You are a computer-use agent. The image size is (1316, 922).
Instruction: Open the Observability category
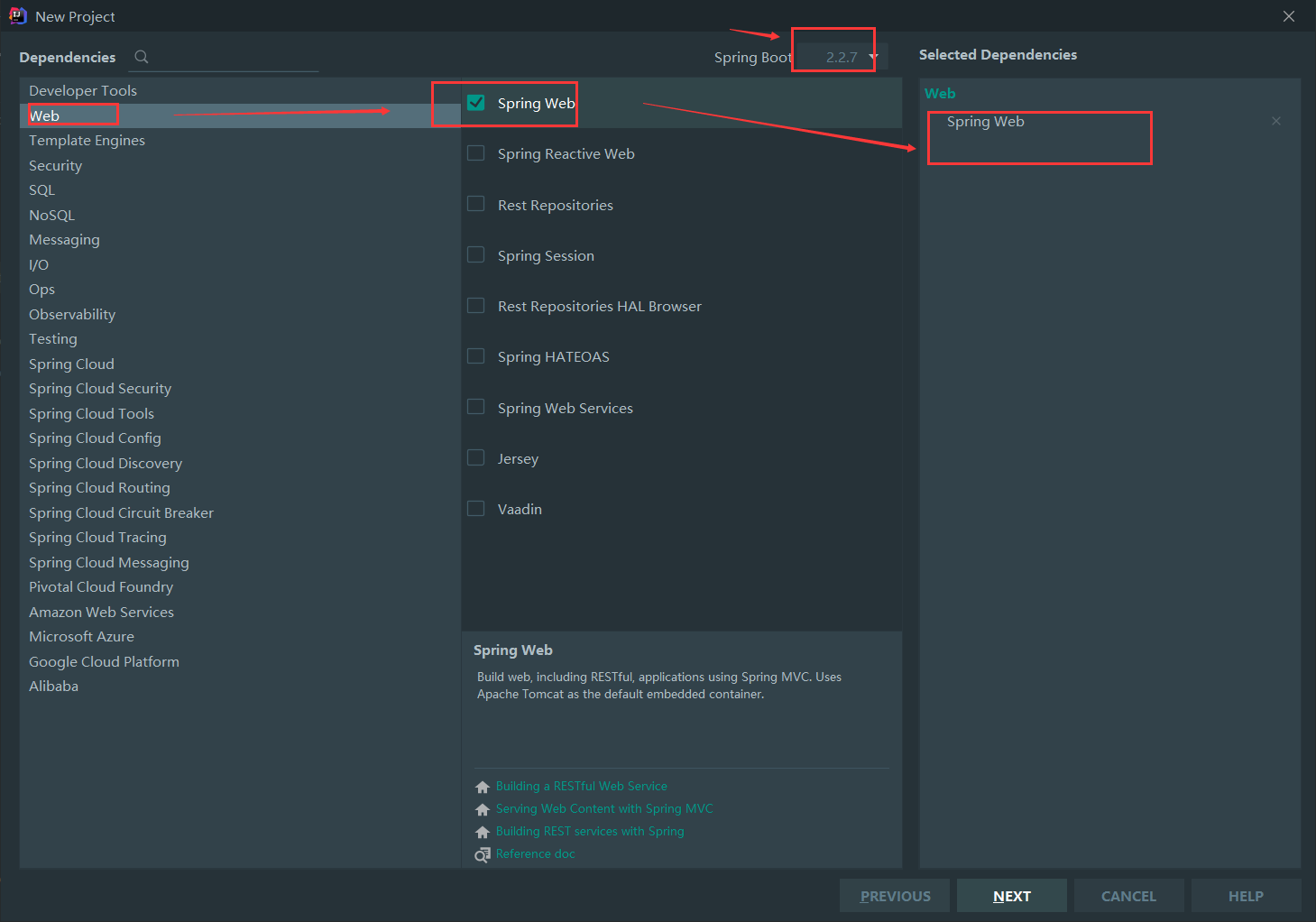point(240,314)
